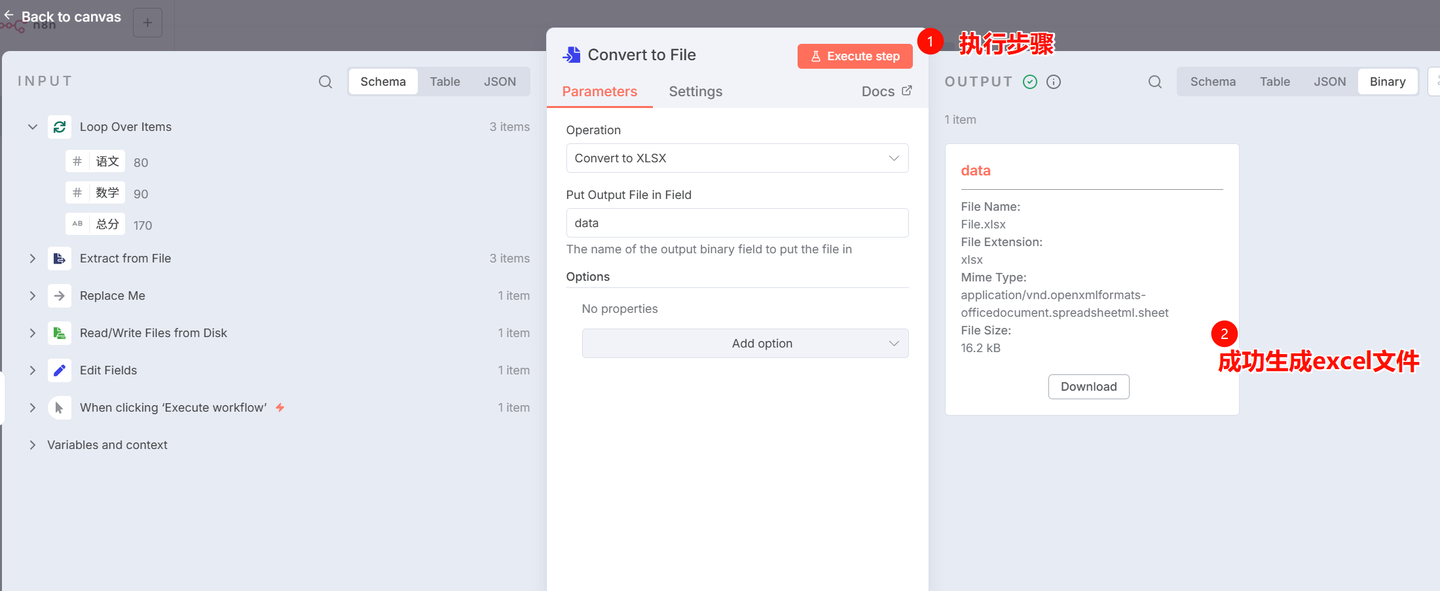Image resolution: width=1440 pixels, height=591 pixels.
Task: Open the Operation dropdown
Action: pos(737,158)
